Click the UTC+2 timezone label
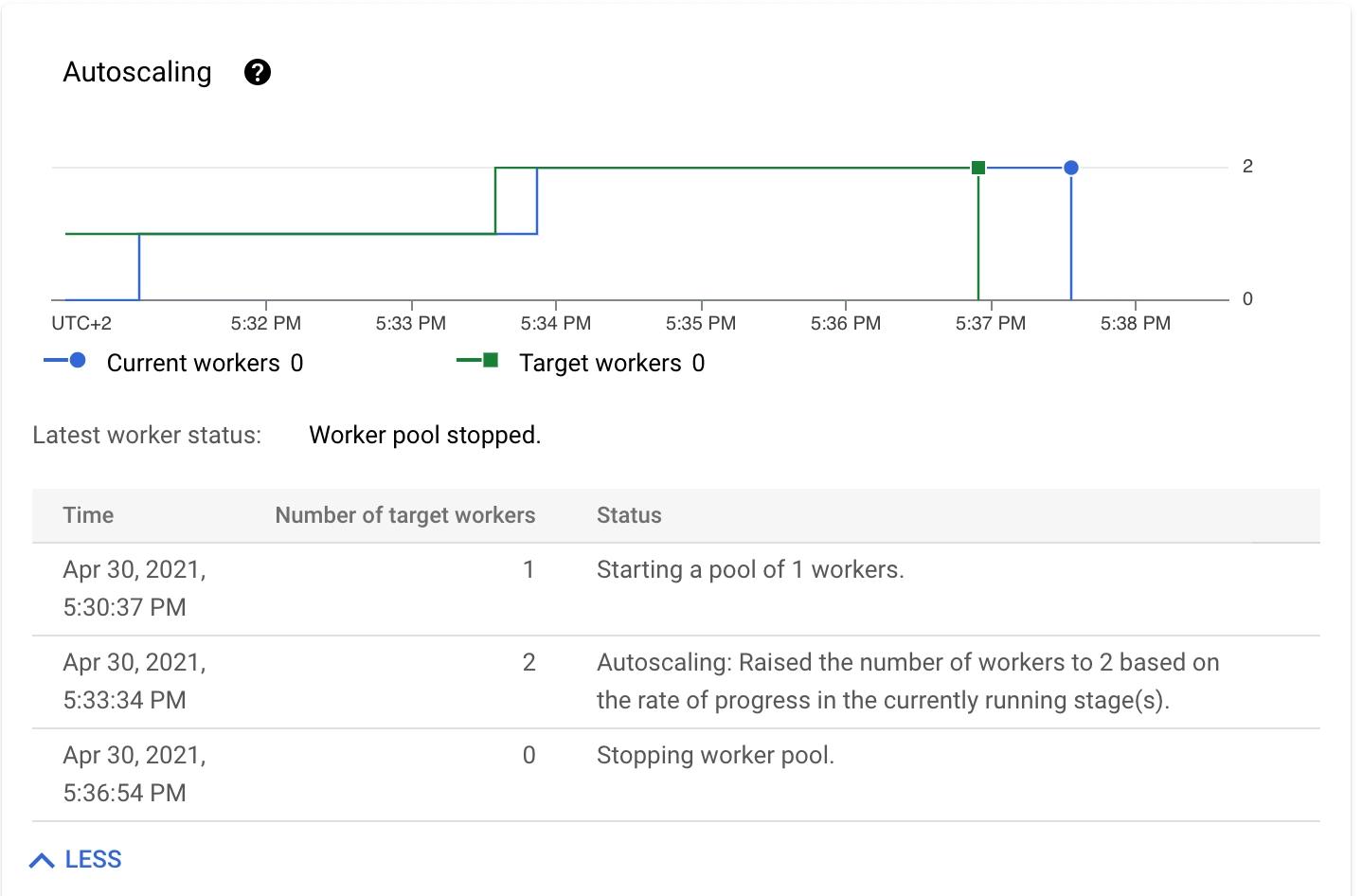The image size is (1362, 896). tap(81, 324)
